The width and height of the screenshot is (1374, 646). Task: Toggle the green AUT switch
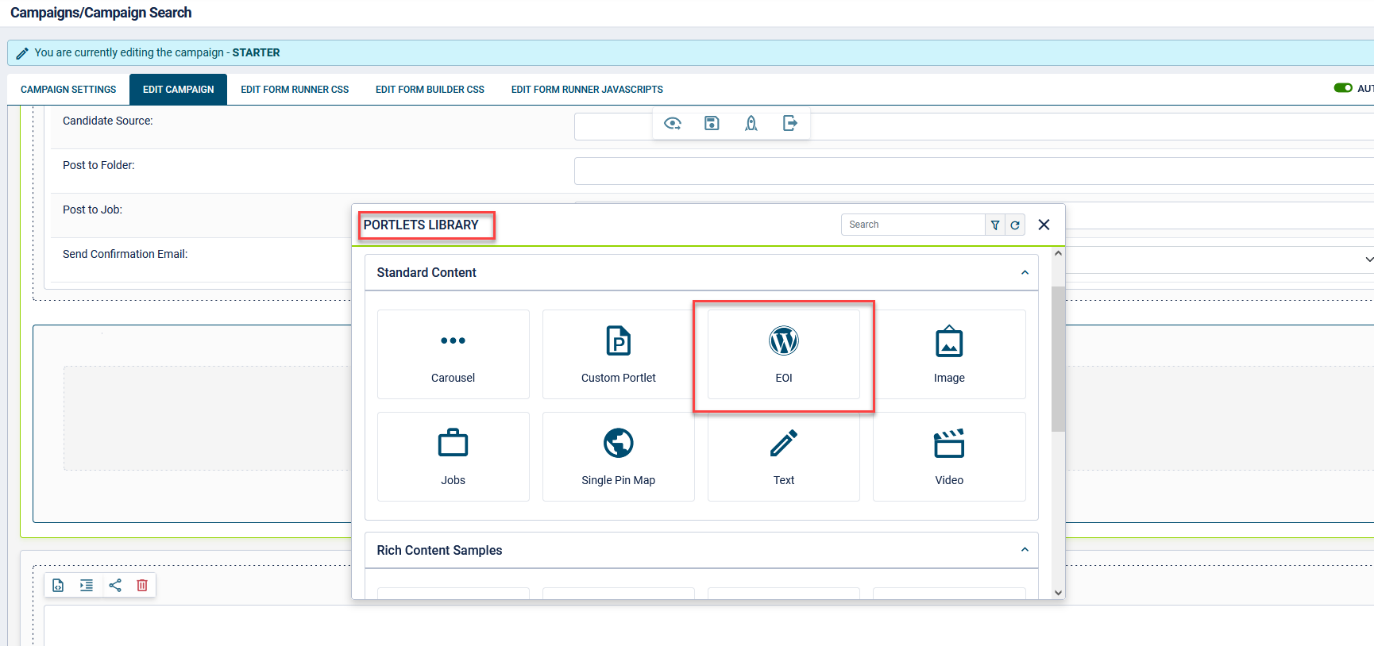1343,88
